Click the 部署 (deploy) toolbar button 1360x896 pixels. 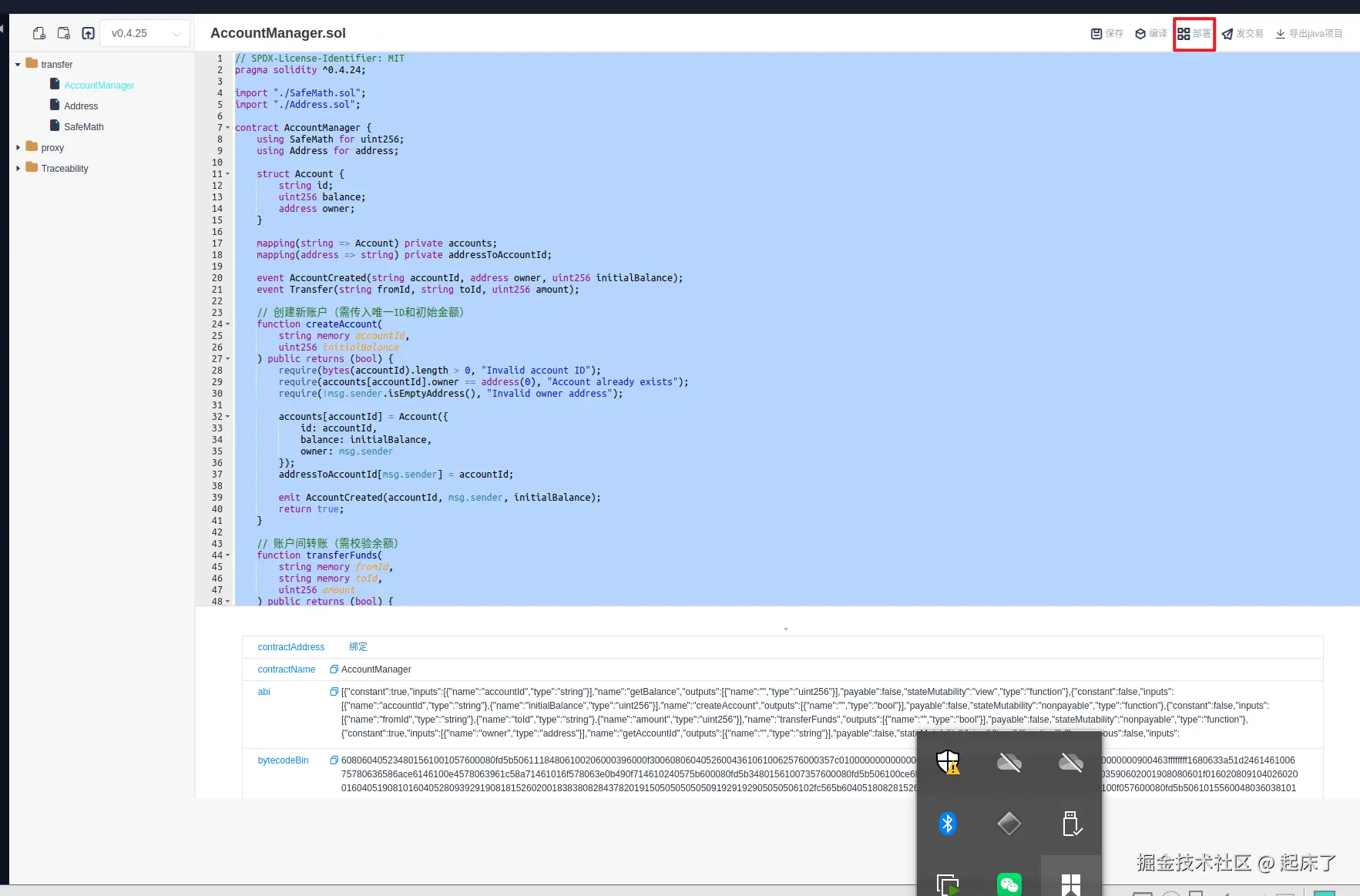click(1194, 34)
